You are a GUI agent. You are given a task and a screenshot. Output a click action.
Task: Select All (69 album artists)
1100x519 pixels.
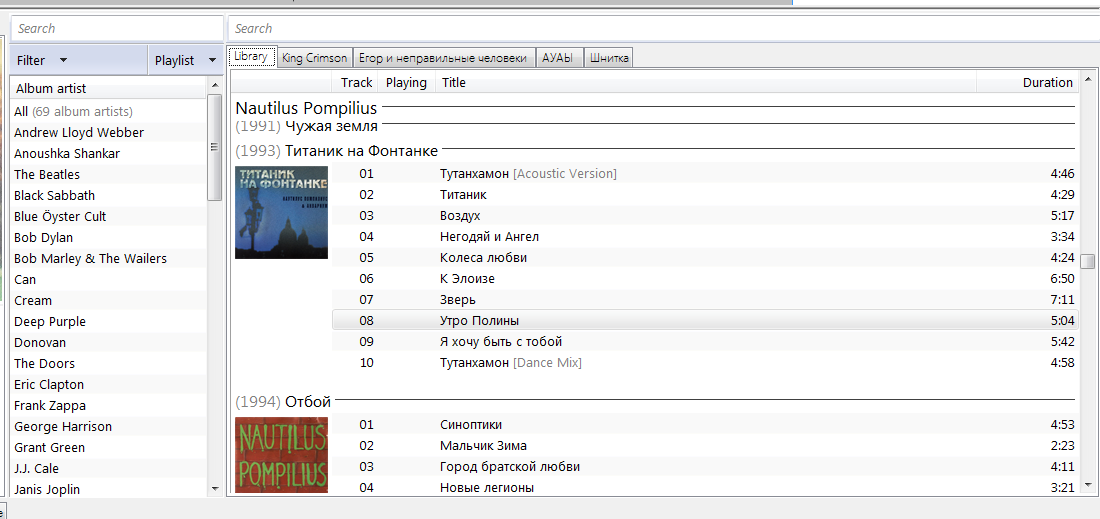pos(109,112)
